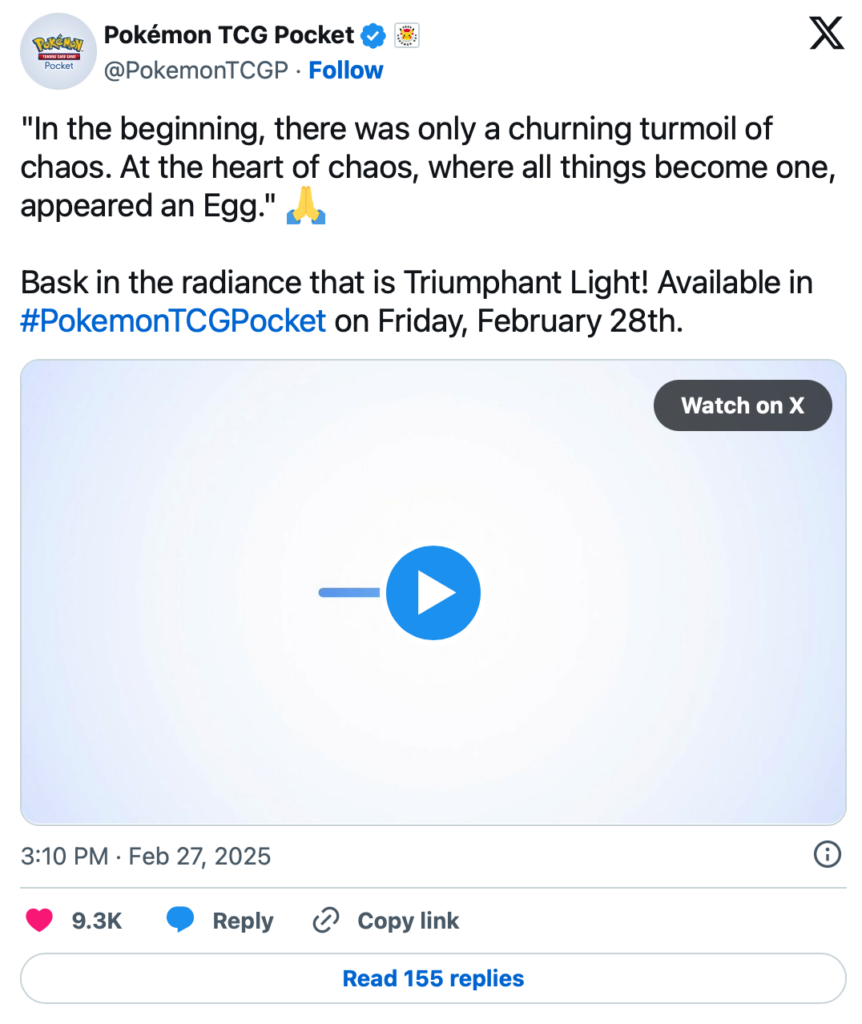Click the 9.3K likes count
The width and height of the screenshot is (862, 1024).
[97, 921]
